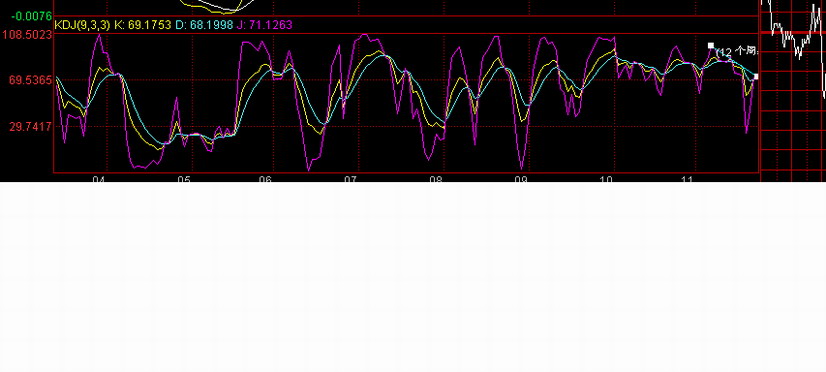Click the 07 month label on time axis
826x372 pixels.
350,179
